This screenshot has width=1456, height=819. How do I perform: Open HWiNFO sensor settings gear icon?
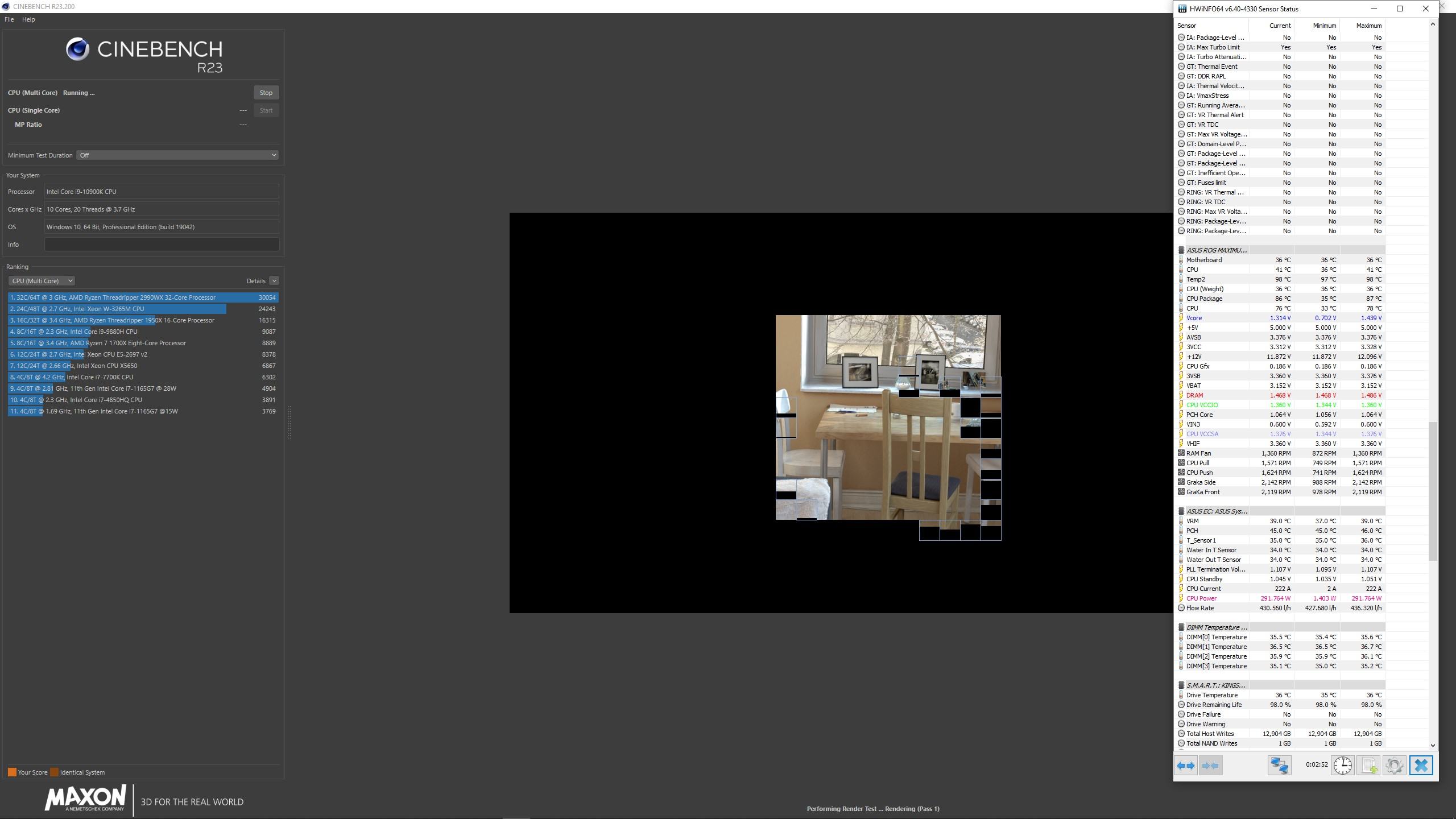pos(1394,766)
